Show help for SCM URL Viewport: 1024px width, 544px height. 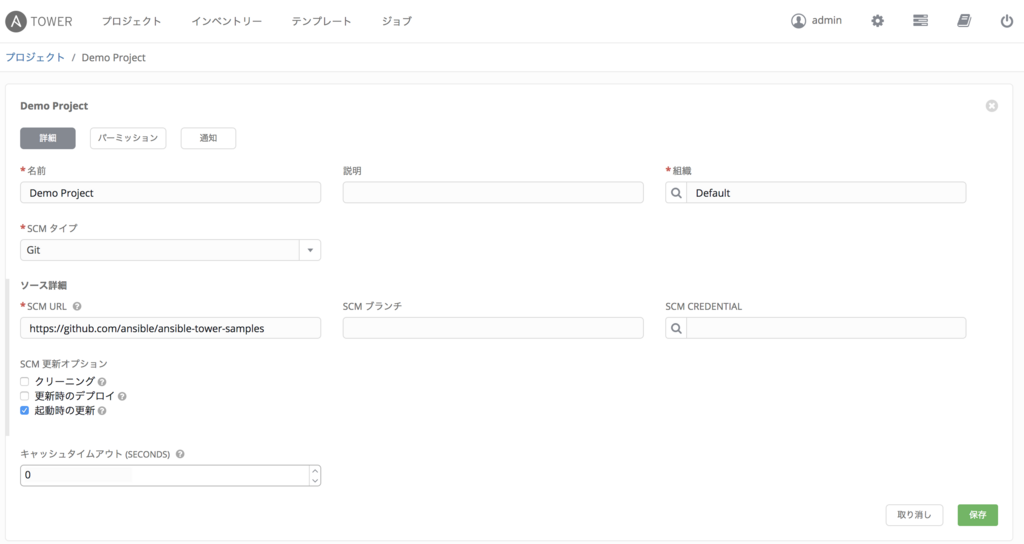77,306
